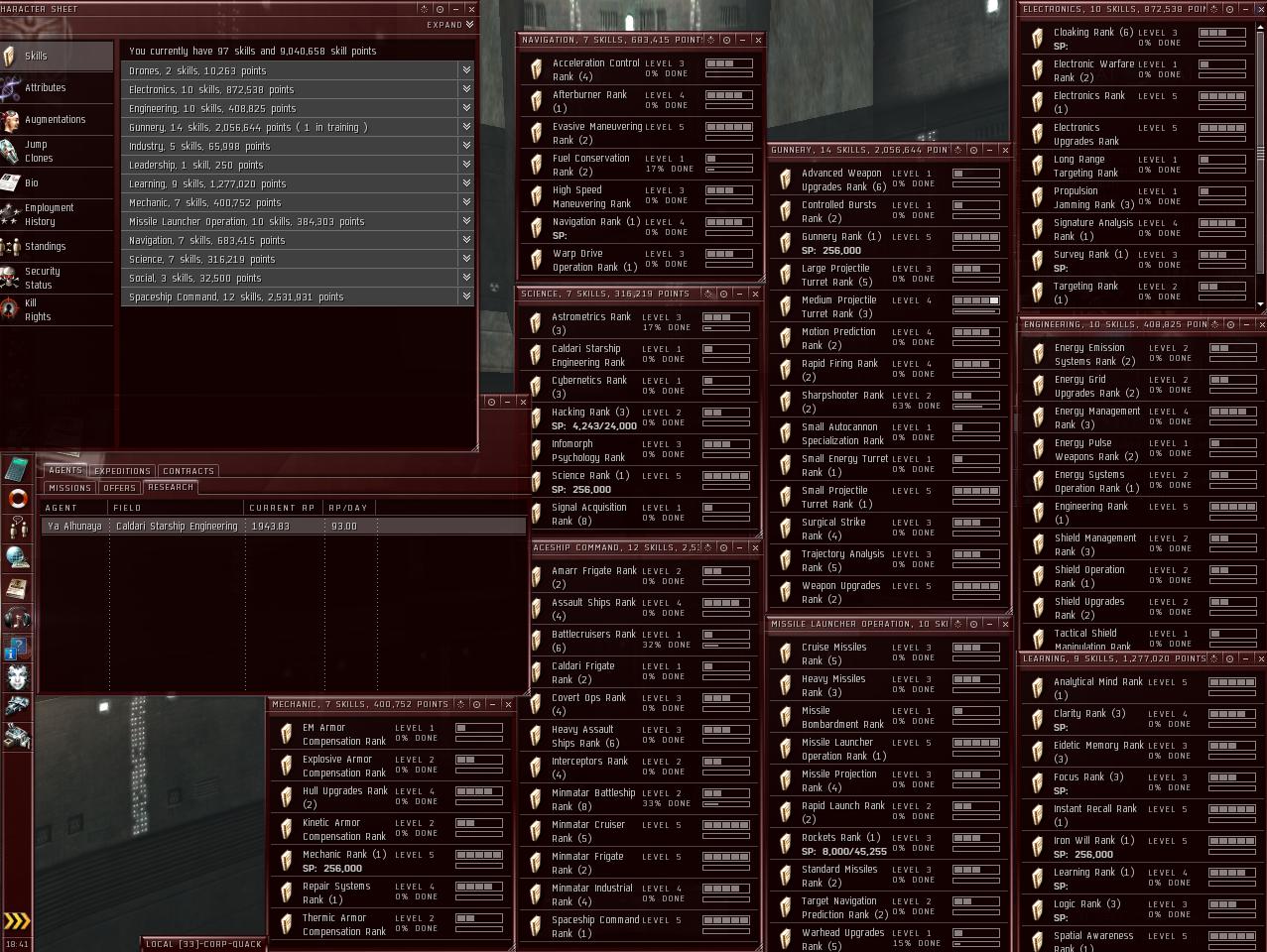Open the Security Status section
The width and height of the screenshot is (1267, 952).
tap(57, 279)
